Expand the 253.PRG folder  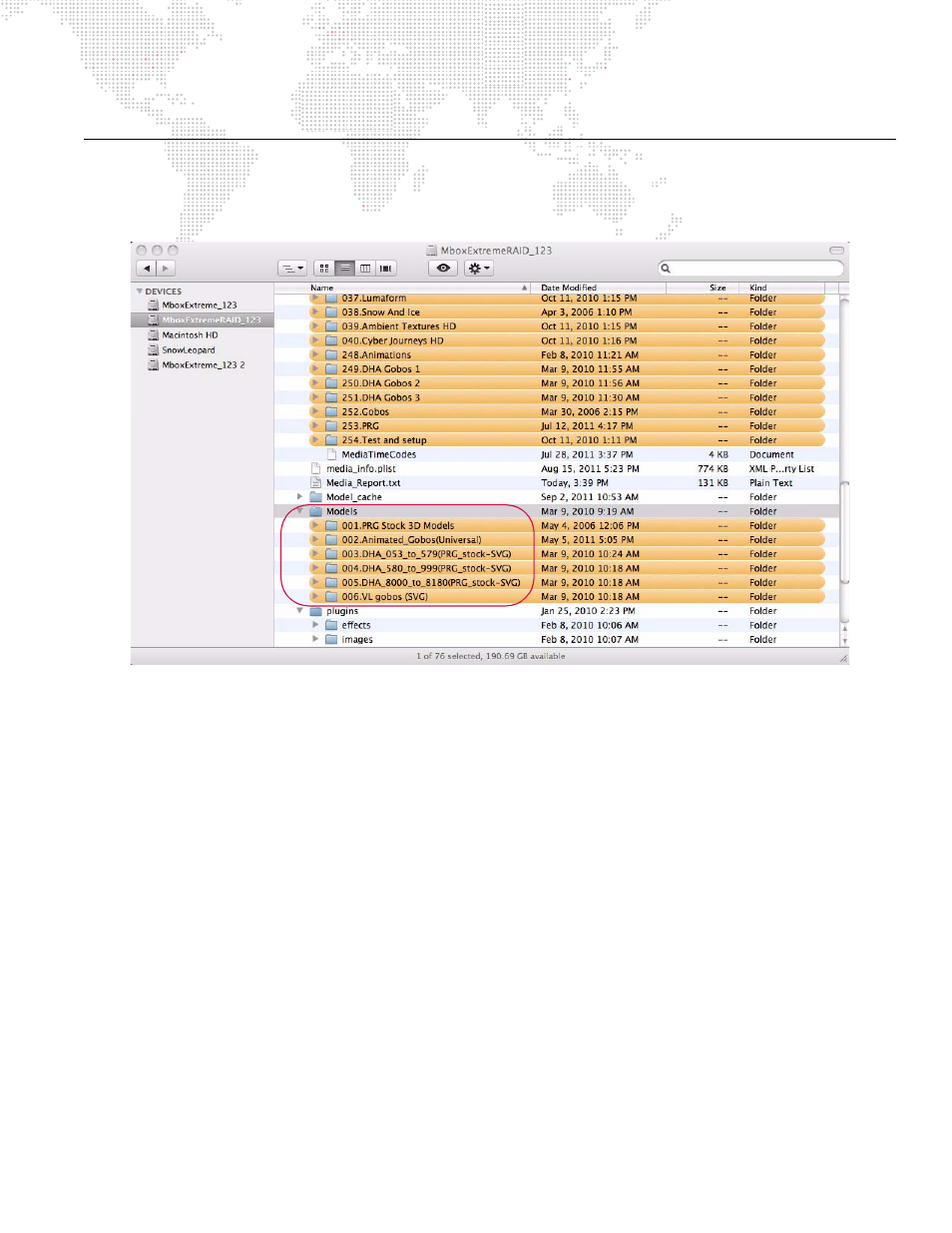pyautogui.click(x=315, y=426)
